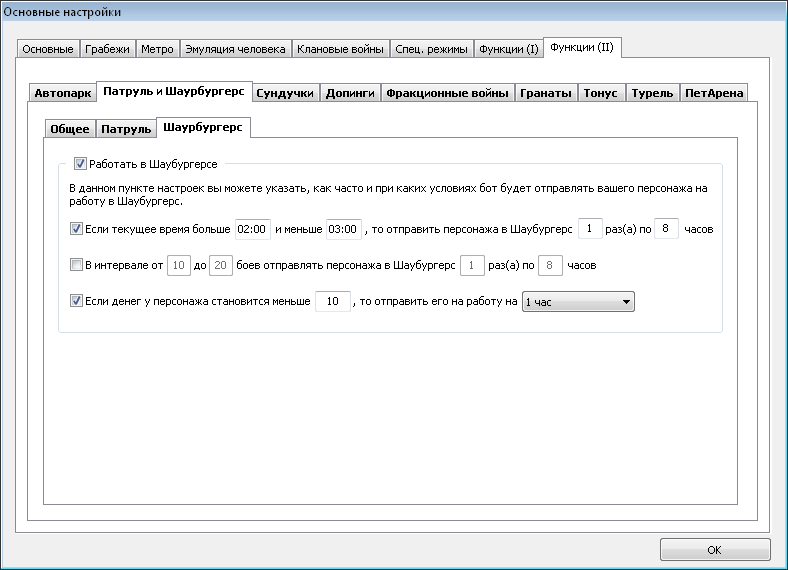Screen dimensions: 788x570
Task: Open the Фракционные войны sub-tab
Action: click(447, 93)
